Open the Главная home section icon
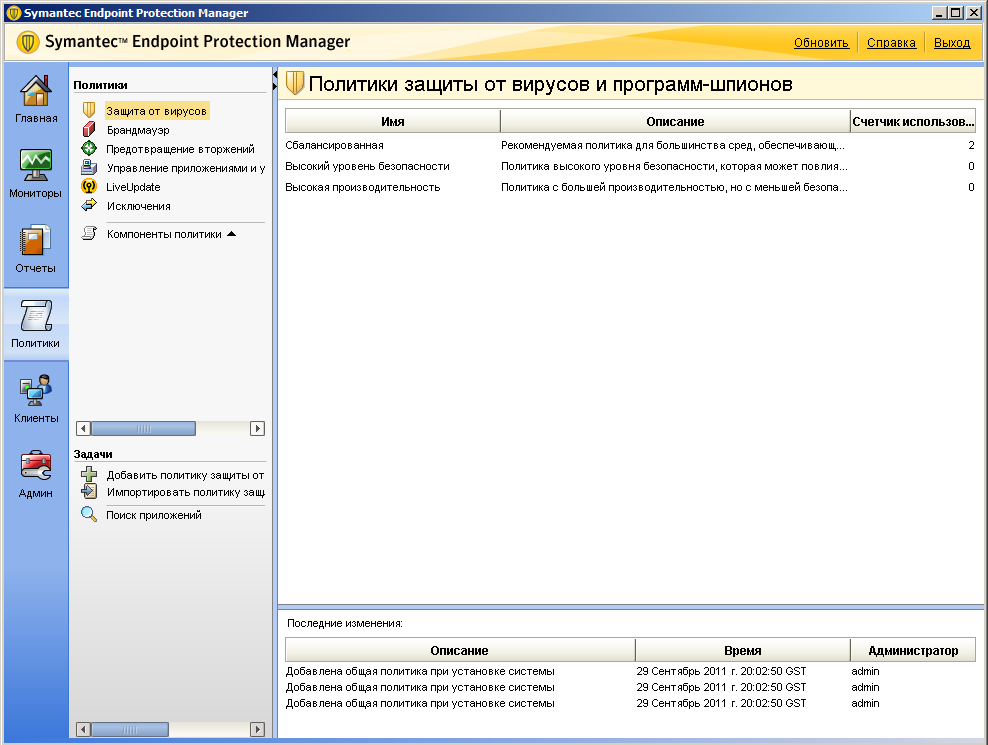Image resolution: width=988 pixels, height=745 pixels. pos(35,92)
